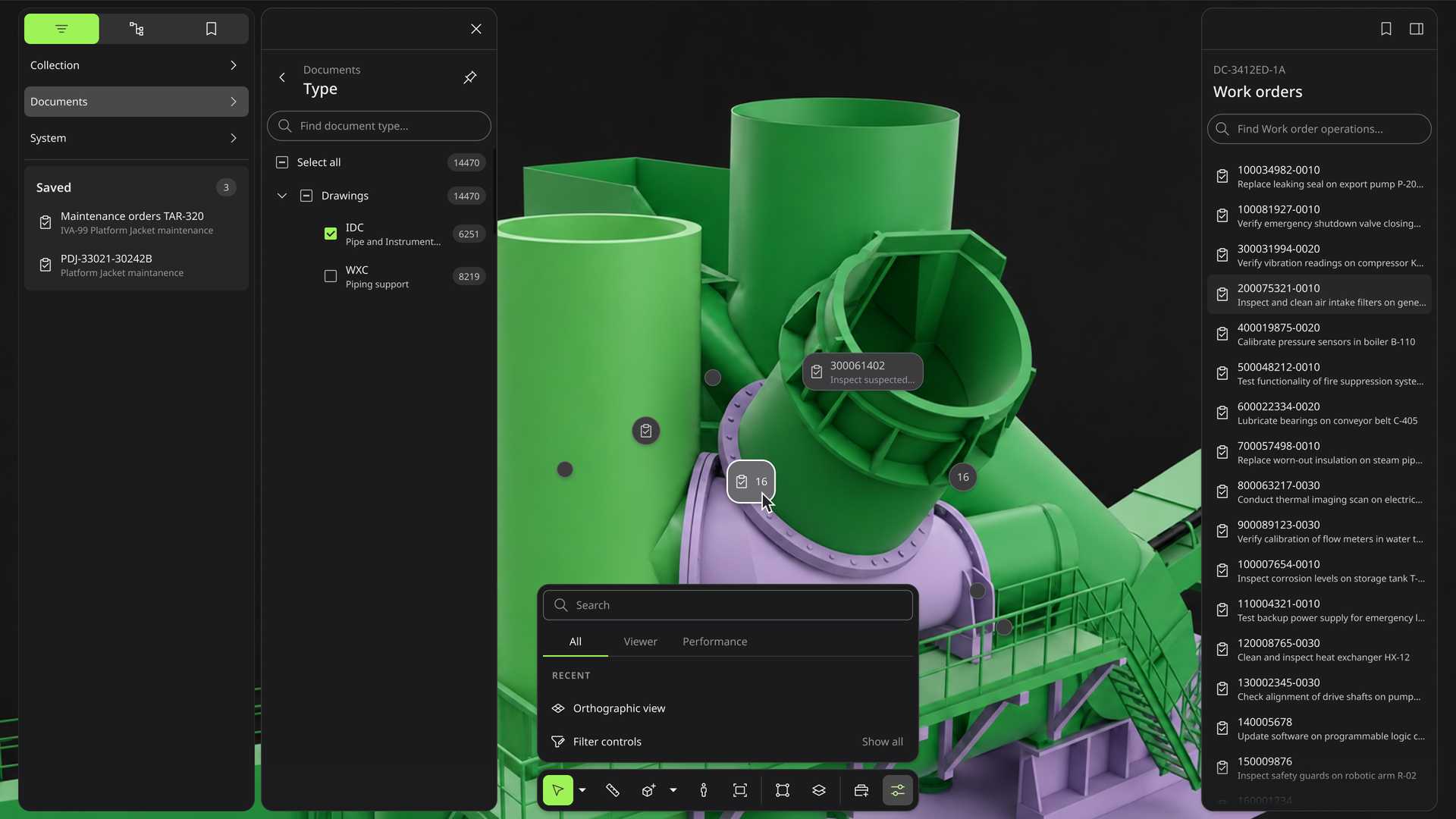Check the WXC Piping support checkbox
Viewport: 1456px width, 819px height.
(x=331, y=276)
